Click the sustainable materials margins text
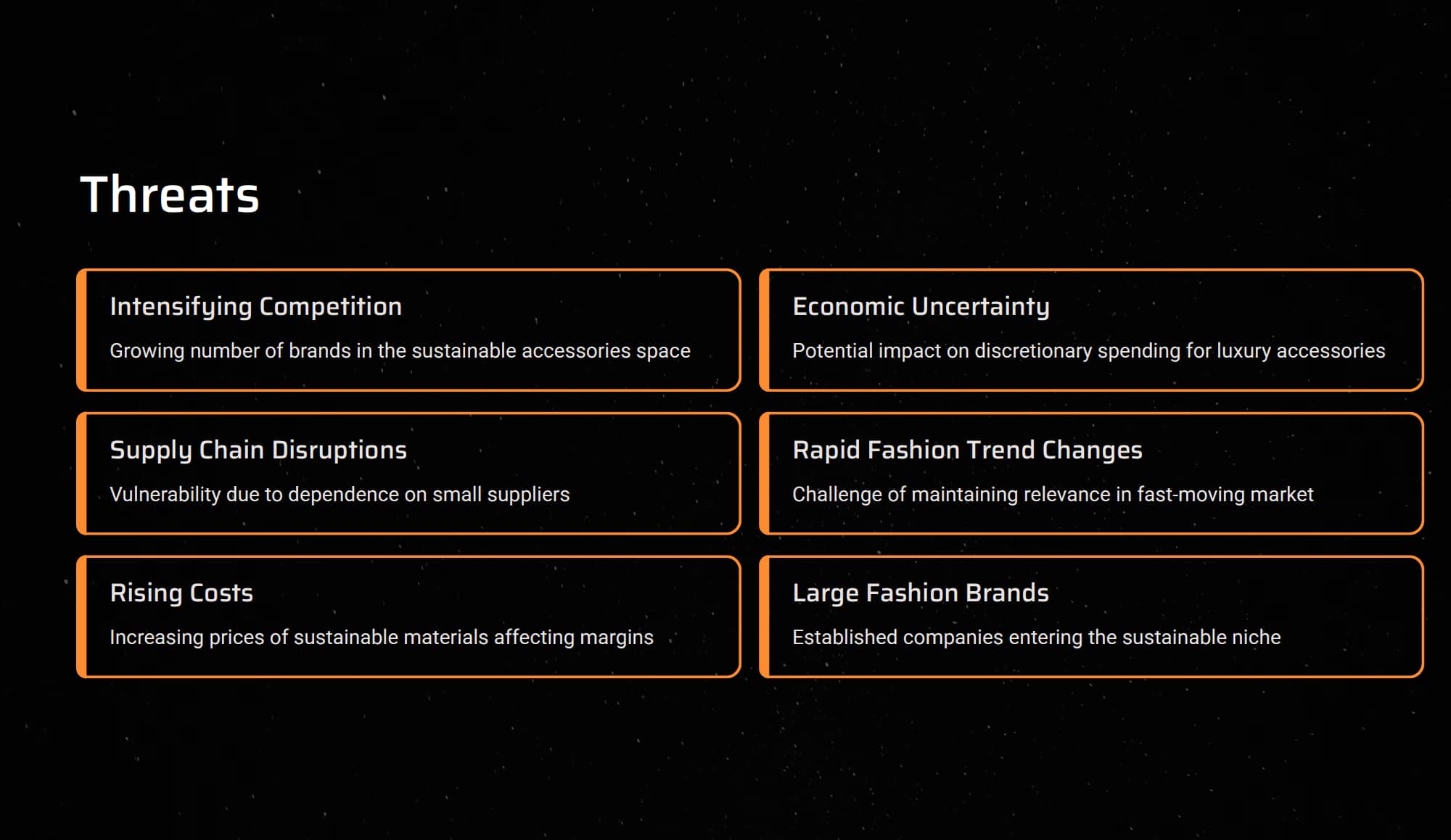This screenshot has height=840, width=1451. [382, 638]
